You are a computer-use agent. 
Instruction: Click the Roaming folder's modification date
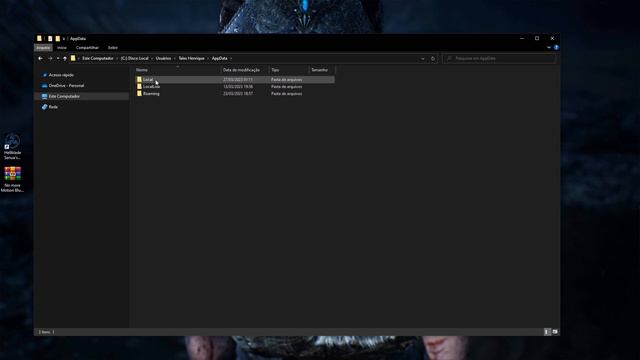(238, 93)
